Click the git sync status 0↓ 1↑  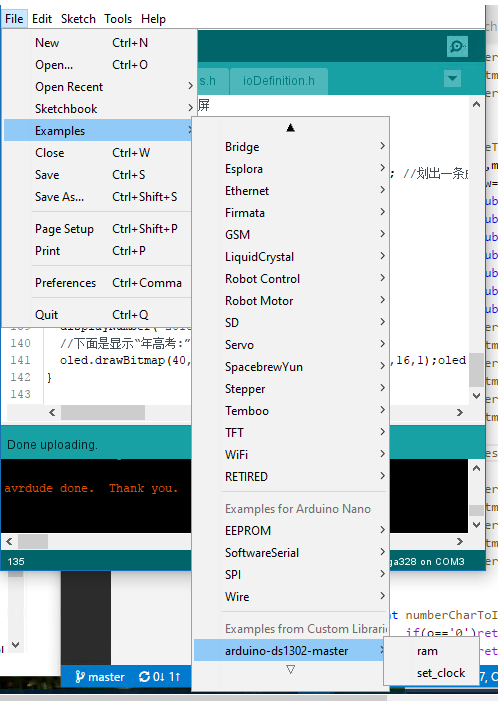pyautogui.click(x=160, y=677)
